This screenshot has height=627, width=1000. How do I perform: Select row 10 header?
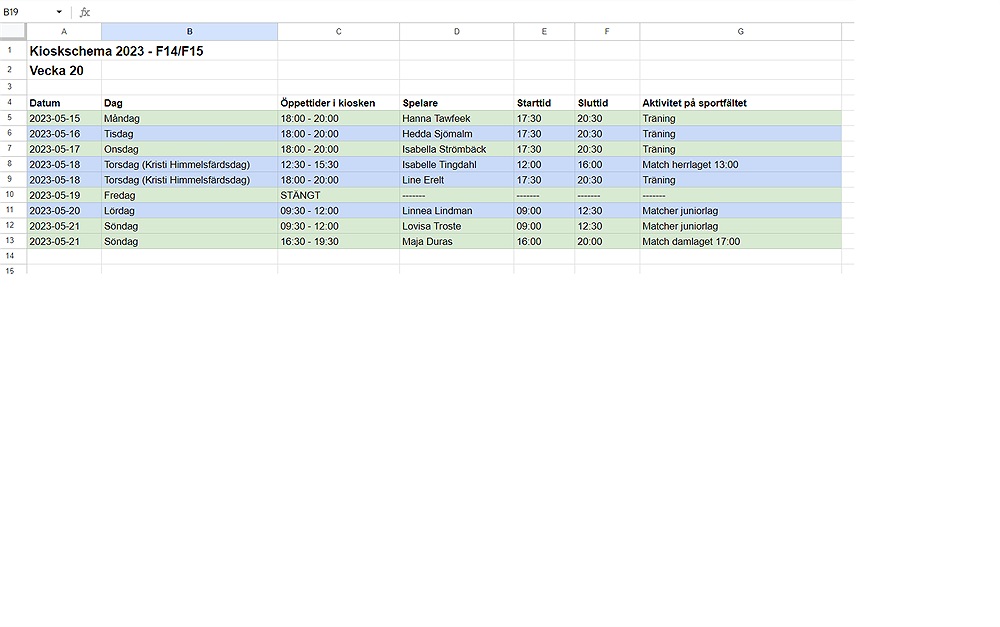click(10, 195)
